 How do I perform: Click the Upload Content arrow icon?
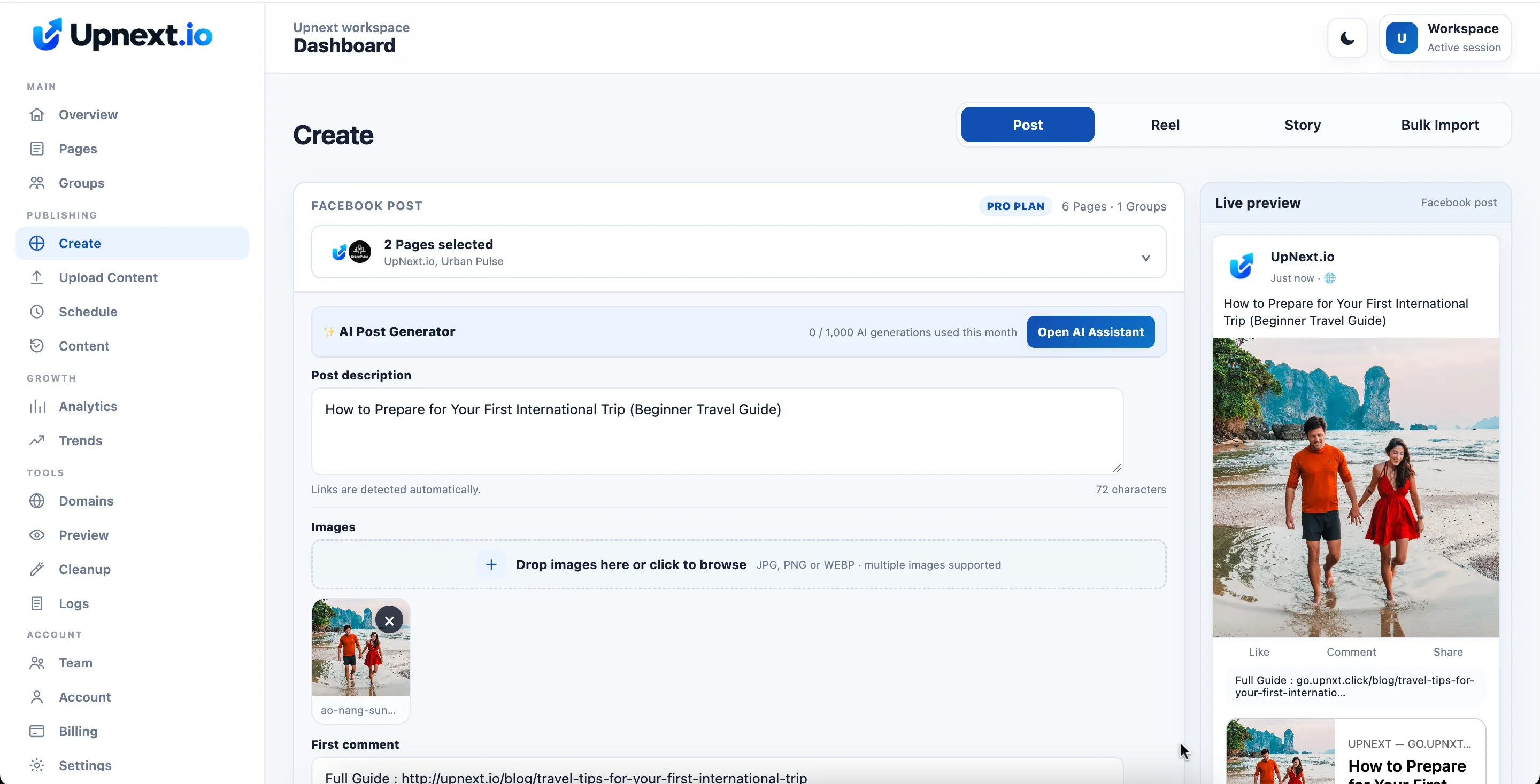[37, 277]
